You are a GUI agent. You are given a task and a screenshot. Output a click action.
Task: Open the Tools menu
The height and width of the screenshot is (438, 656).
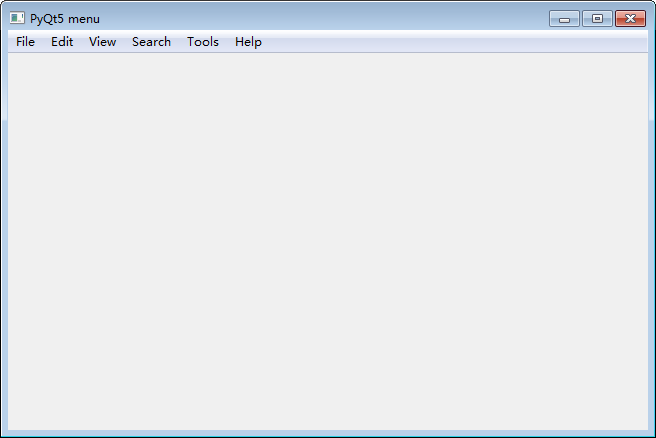pyautogui.click(x=203, y=42)
